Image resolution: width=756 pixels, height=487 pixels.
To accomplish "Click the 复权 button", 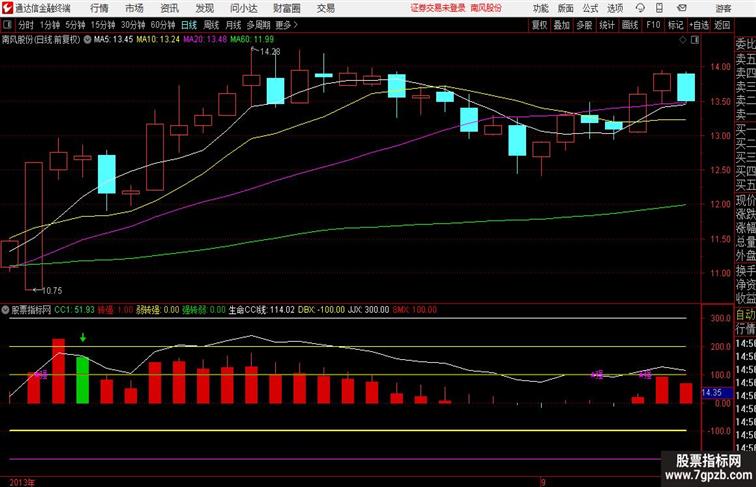I will (539, 25).
